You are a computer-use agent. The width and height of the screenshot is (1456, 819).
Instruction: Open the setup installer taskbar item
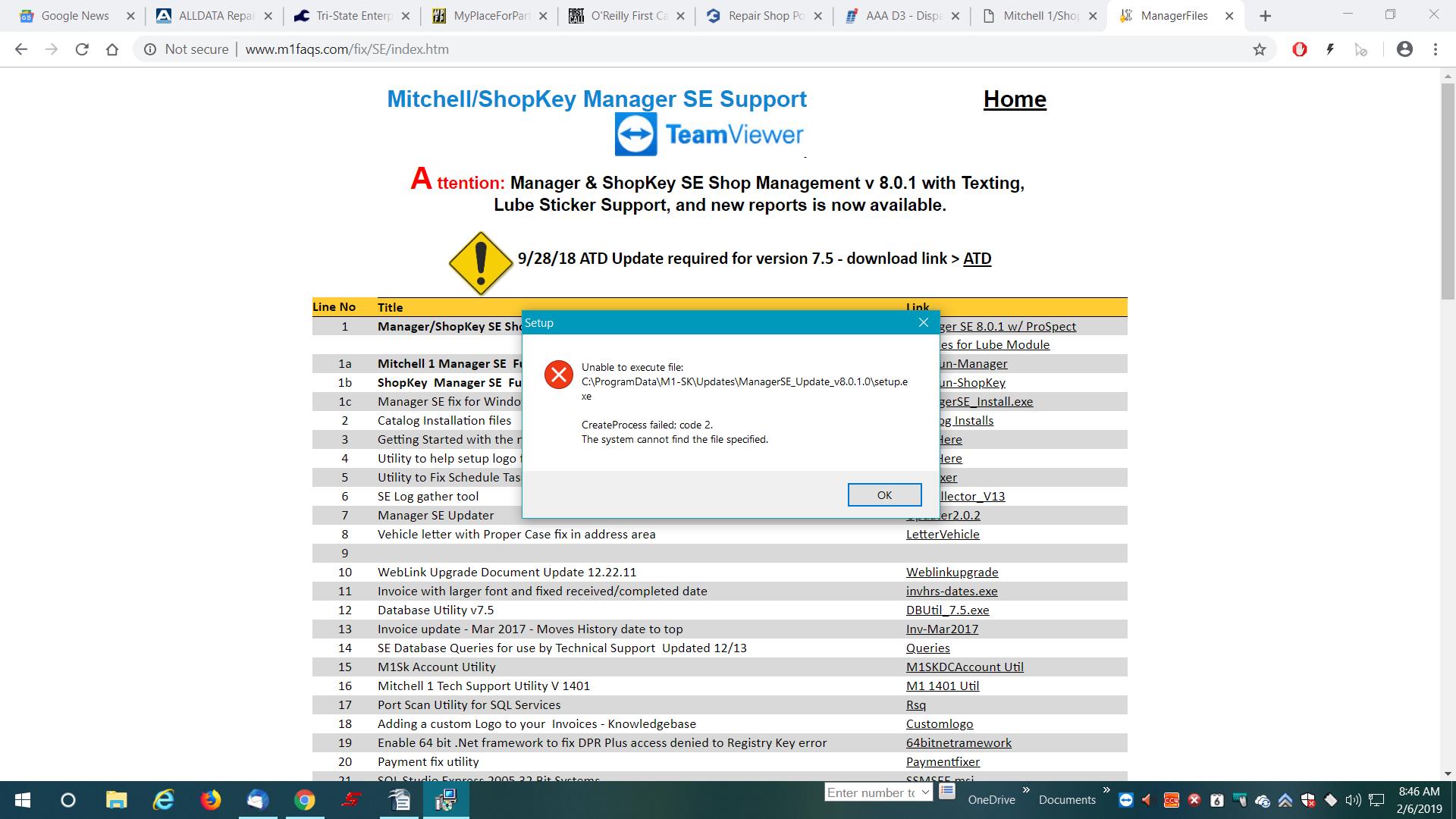click(445, 800)
